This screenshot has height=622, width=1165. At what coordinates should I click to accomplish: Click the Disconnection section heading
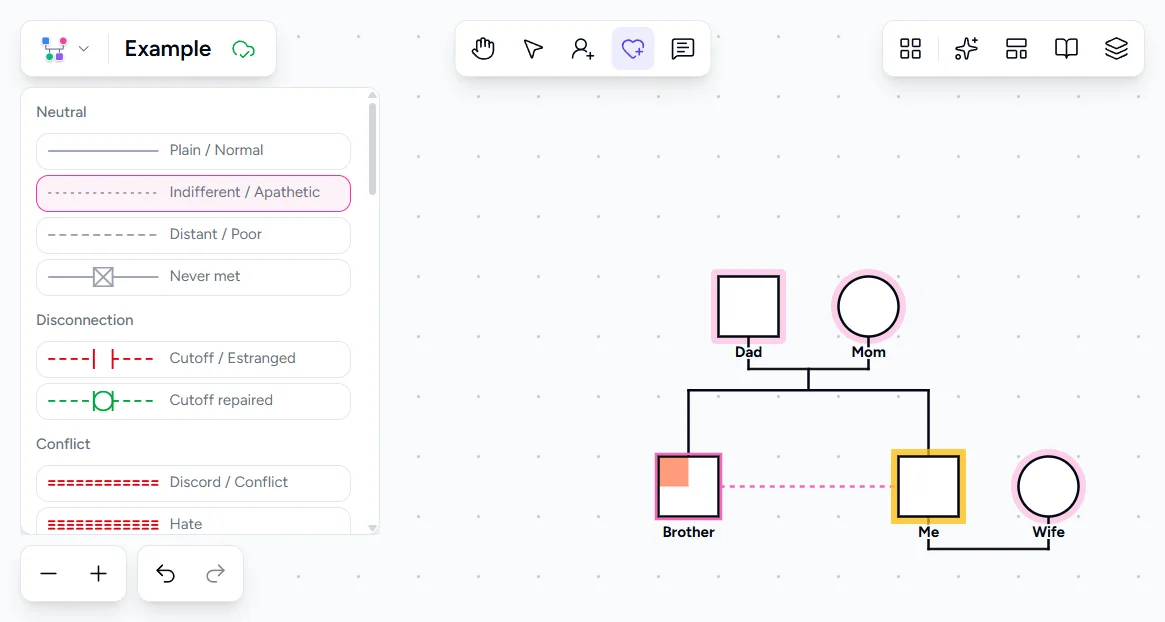85,320
